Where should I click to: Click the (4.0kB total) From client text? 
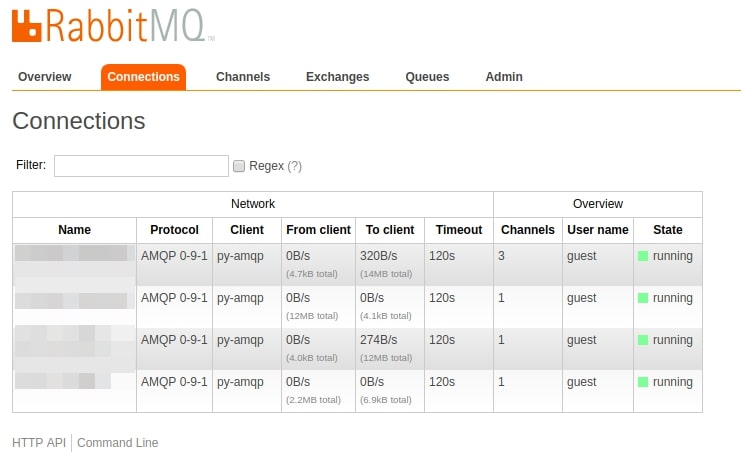coord(312,358)
